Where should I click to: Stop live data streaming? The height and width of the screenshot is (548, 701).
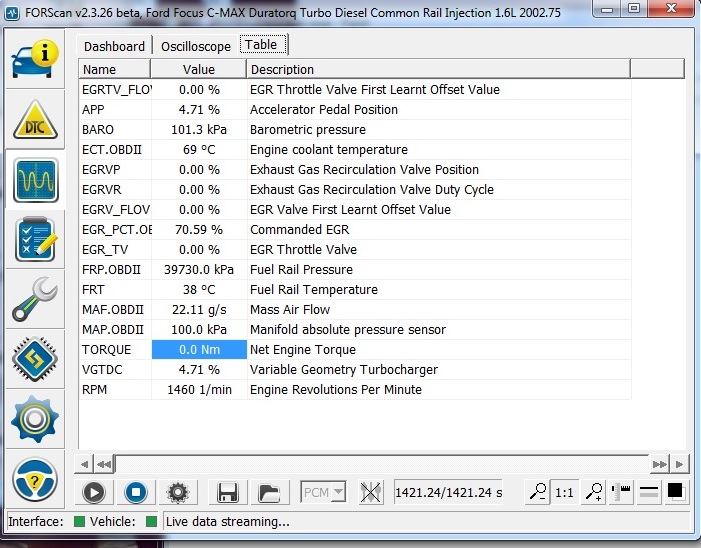pyautogui.click(x=136, y=492)
